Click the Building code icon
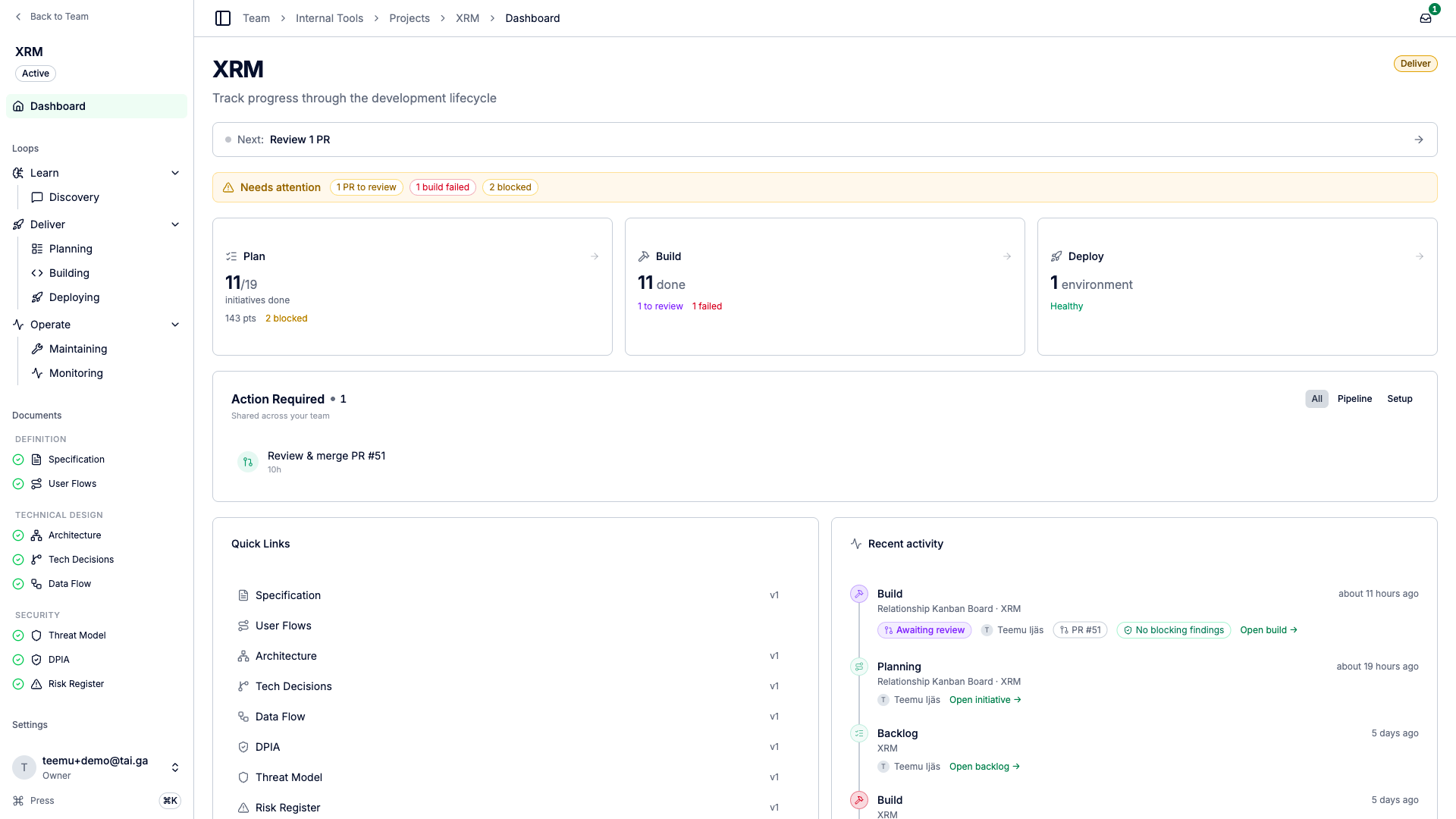This screenshot has height=819, width=1456. point(37,273)
